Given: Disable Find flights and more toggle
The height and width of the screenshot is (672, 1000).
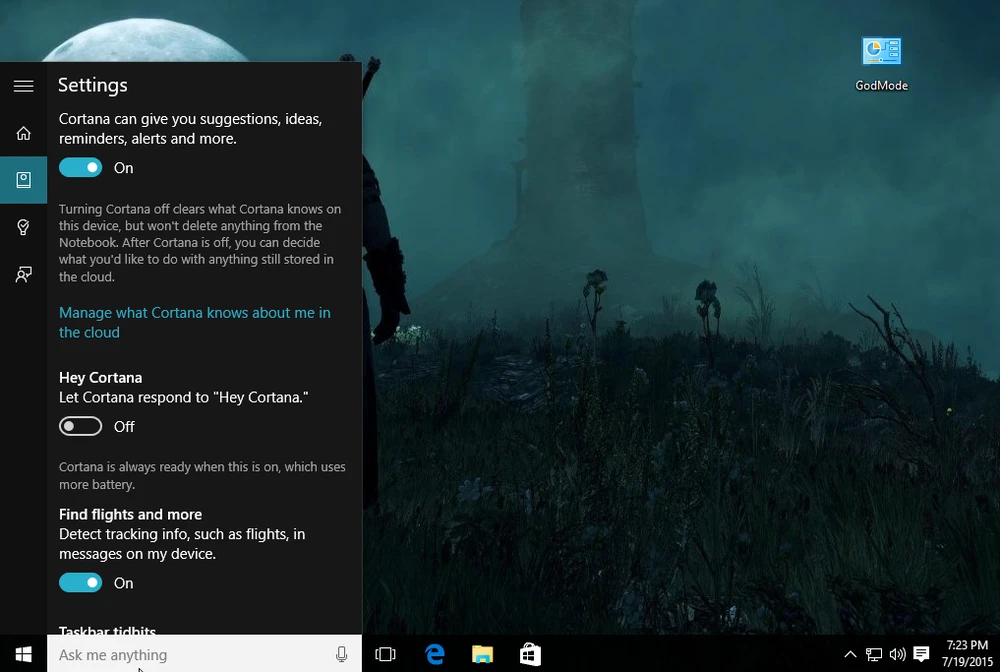Looking at the screenshot, I should [x=81, y=583].
